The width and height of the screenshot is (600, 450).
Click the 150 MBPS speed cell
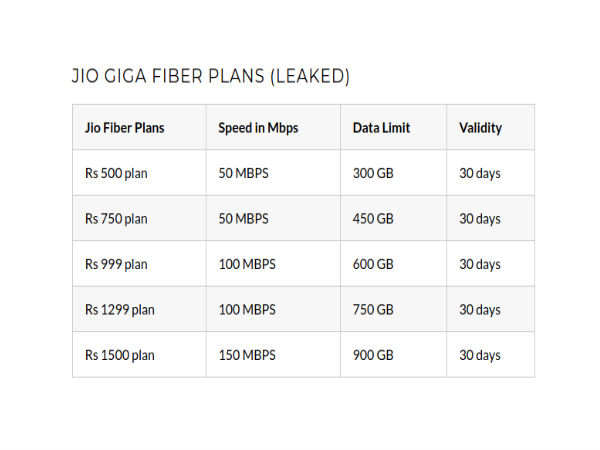tap(247, 355)
